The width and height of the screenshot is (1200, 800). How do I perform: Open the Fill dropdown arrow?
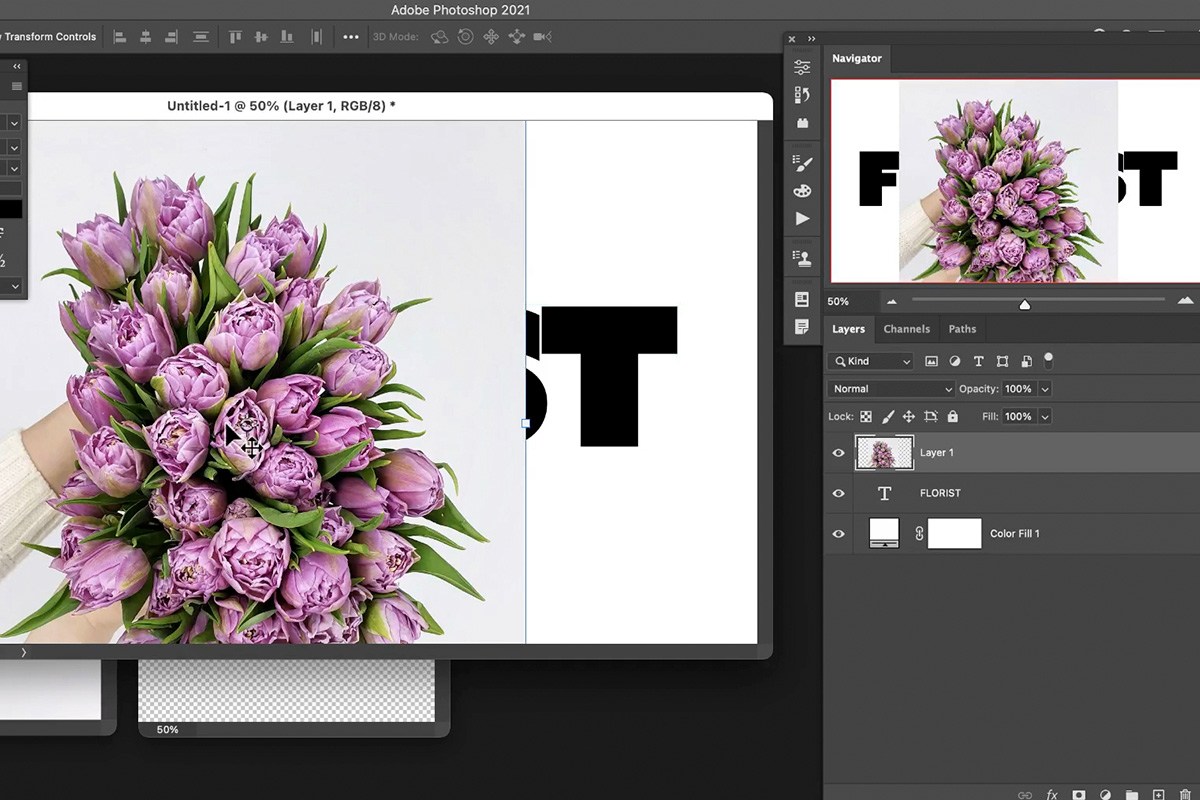coord(1045,417)
